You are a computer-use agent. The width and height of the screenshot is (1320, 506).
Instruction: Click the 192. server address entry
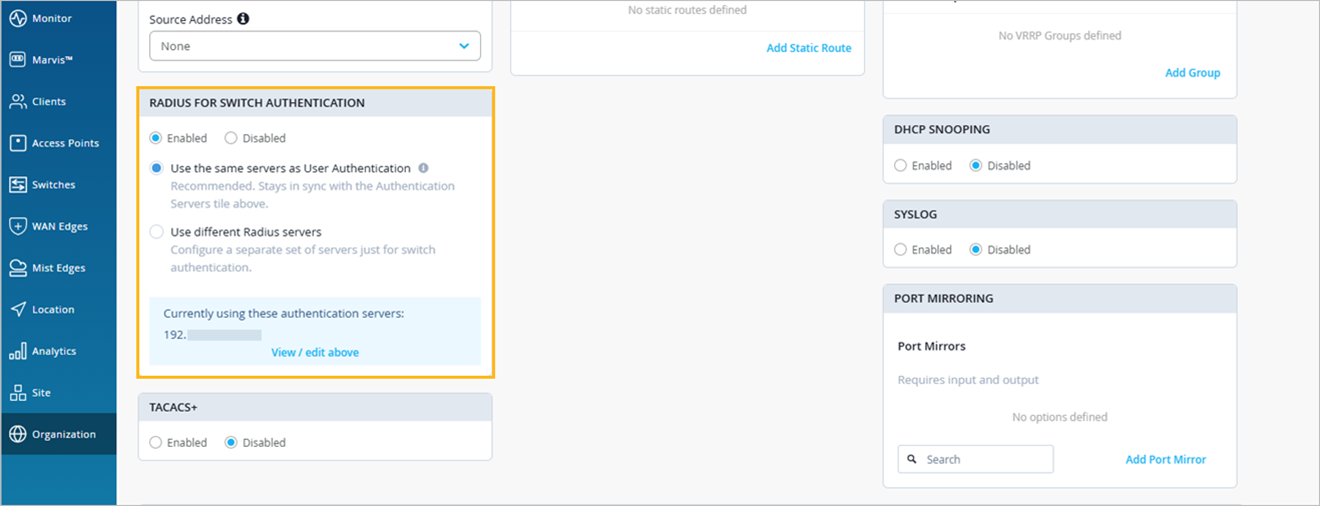pyautogui.click(x=212, y=335)
